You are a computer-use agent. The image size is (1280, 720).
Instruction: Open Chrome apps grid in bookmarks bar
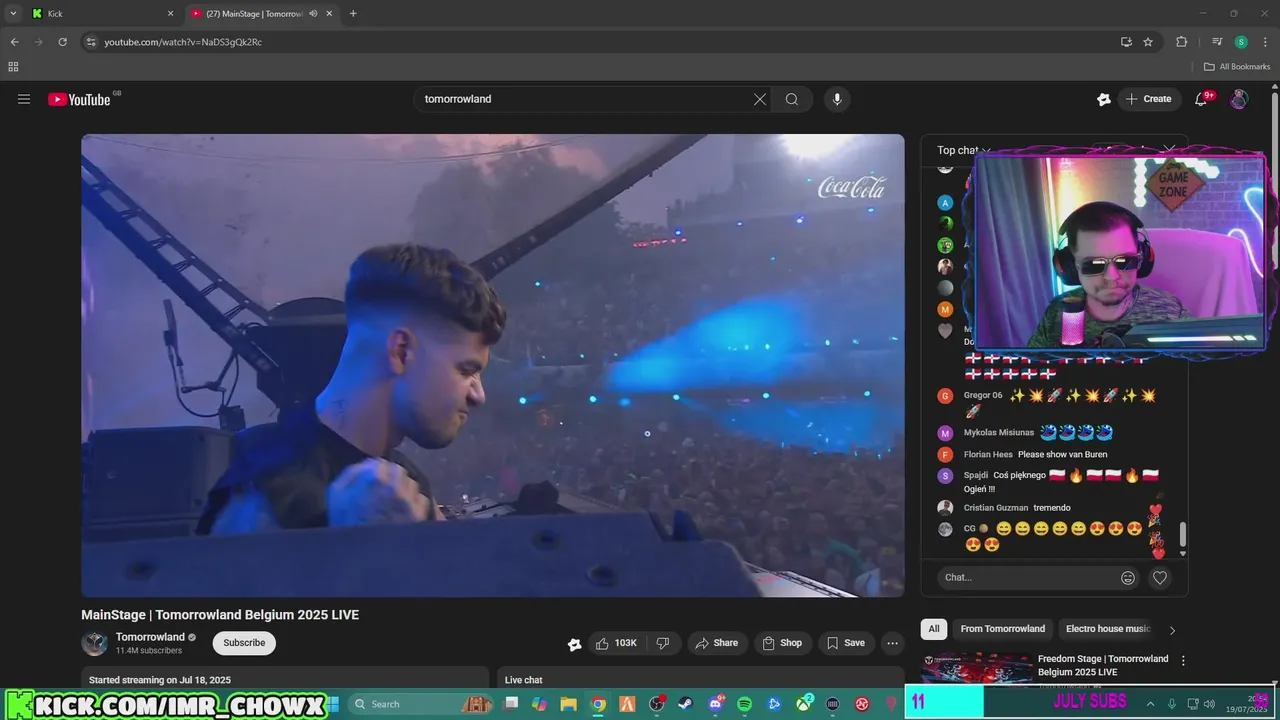click(13, 67)
